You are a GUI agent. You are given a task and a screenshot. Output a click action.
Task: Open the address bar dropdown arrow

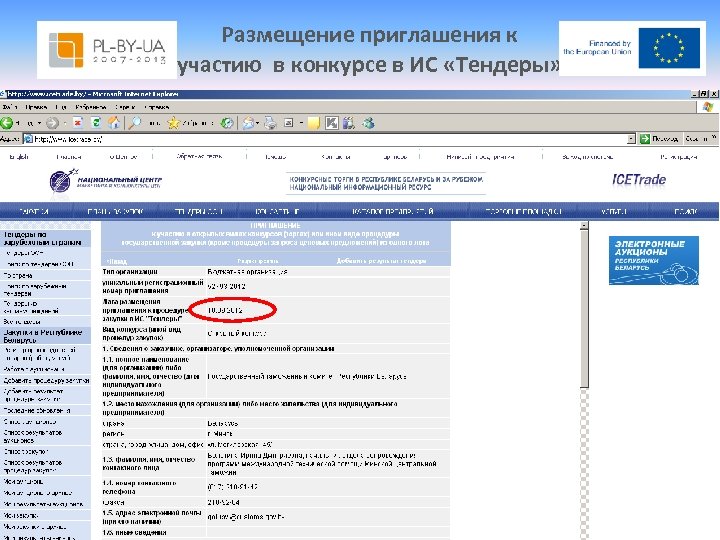coord(631,139)
